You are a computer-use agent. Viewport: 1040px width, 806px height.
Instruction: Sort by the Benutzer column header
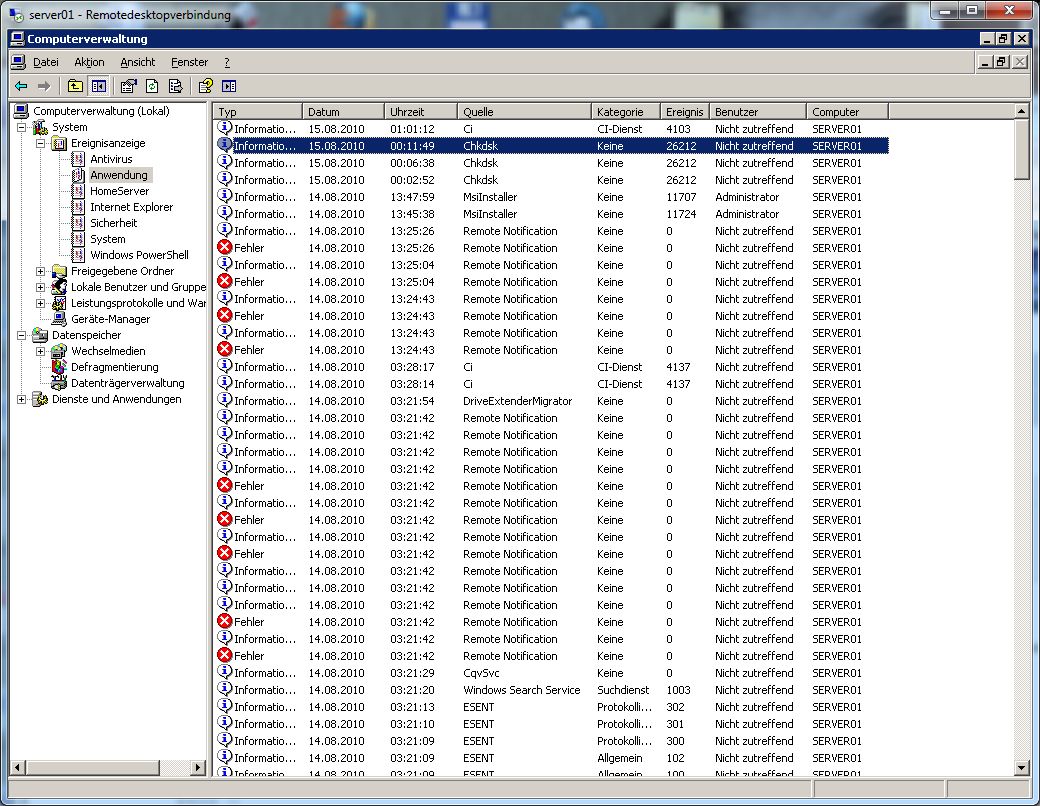tap(758, 111)
